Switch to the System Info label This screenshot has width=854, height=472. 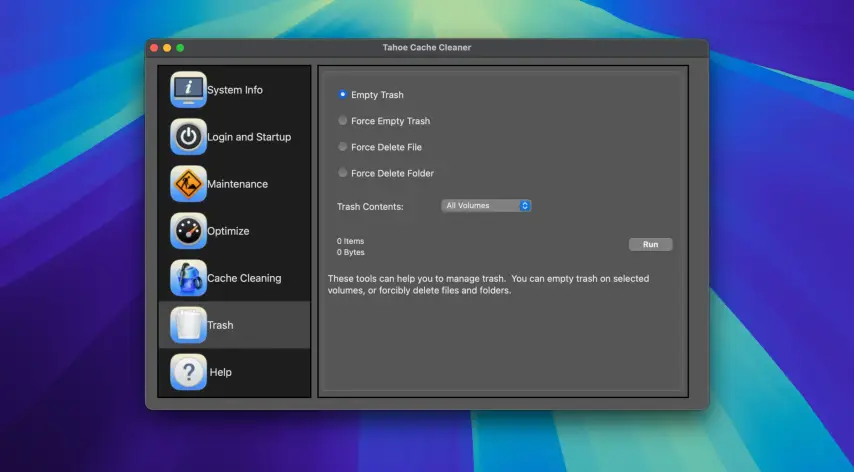pyautogui.click(x=235, y=90)
